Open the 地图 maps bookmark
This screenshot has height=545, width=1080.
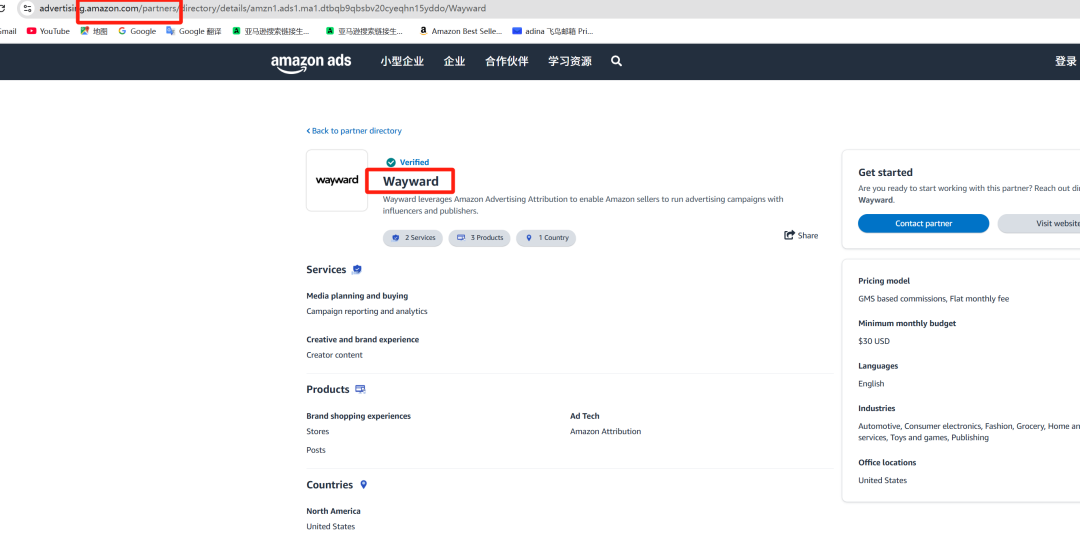coord(94,31)
